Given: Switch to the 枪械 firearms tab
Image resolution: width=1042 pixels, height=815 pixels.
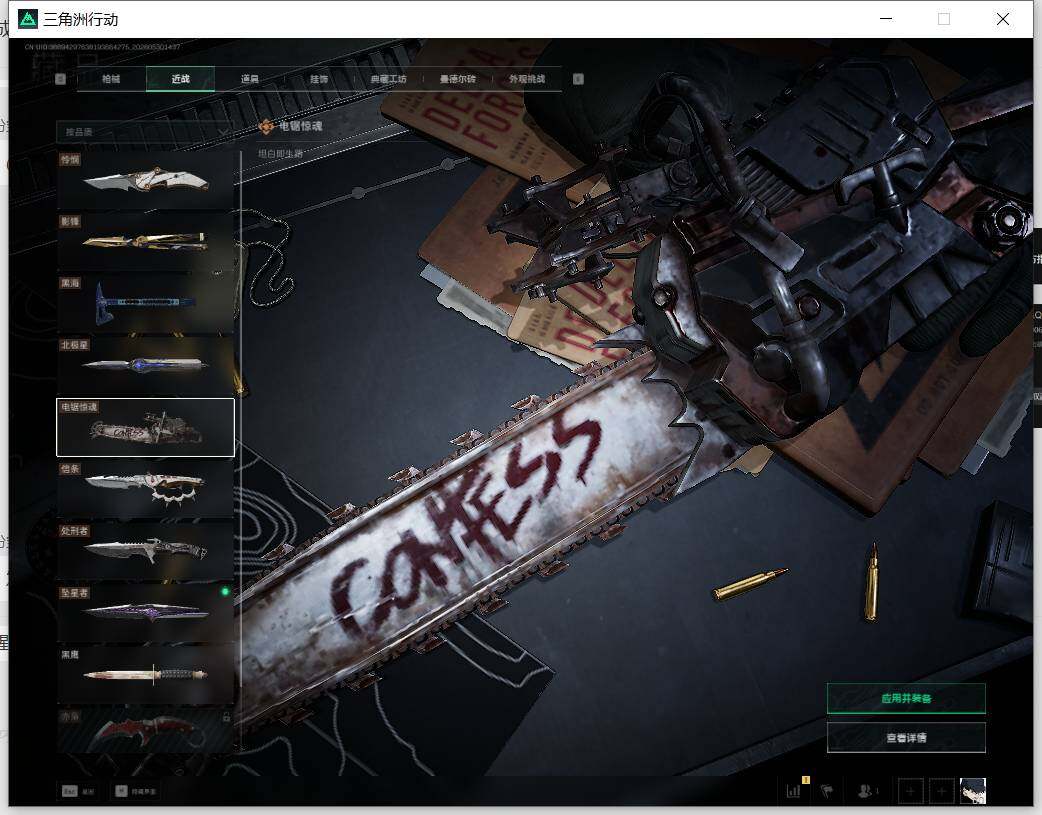Looking at the screenshot, I should pos(111,79).
